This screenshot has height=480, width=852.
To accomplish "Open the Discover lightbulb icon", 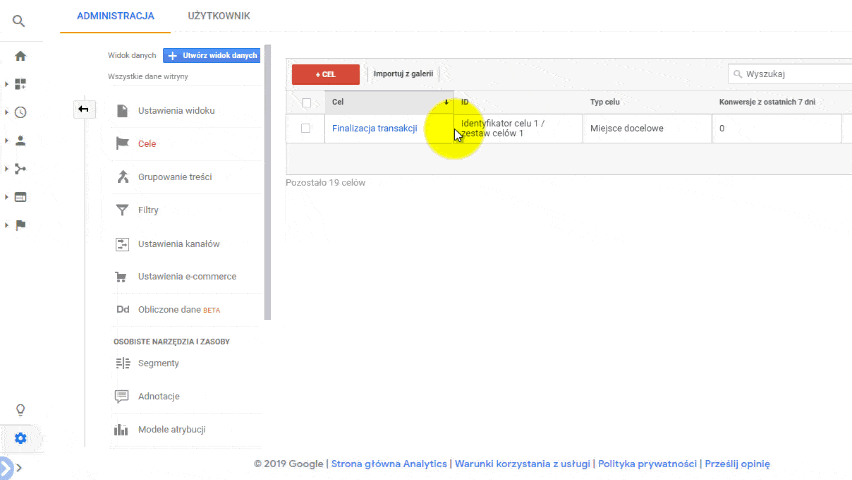I will pyautogui.click(x=20, y=409).
